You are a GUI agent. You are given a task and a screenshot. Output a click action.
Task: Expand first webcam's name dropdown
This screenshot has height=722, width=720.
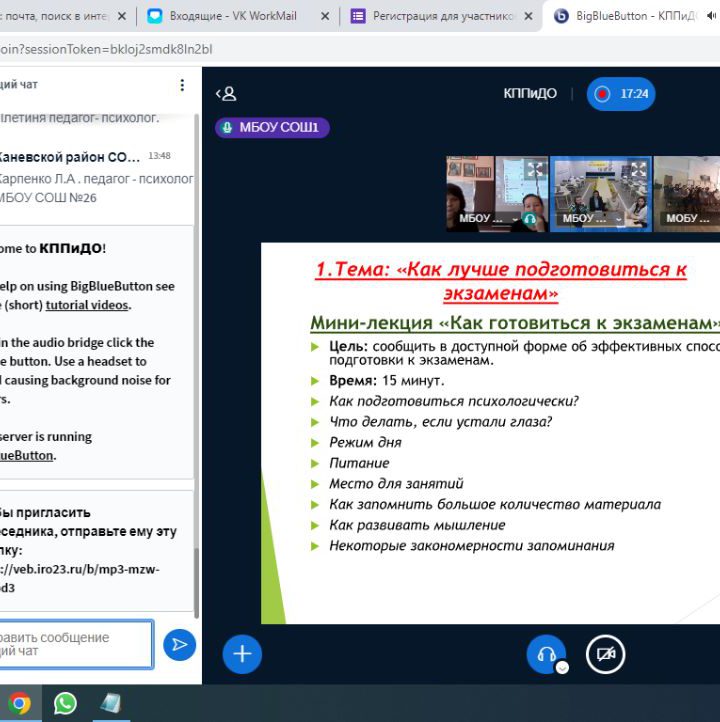[515, 219]
